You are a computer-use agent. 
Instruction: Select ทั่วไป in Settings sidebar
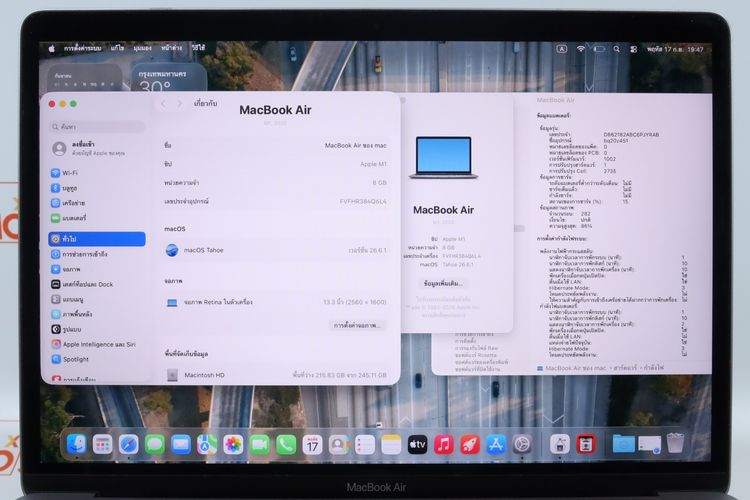[97, 239]
